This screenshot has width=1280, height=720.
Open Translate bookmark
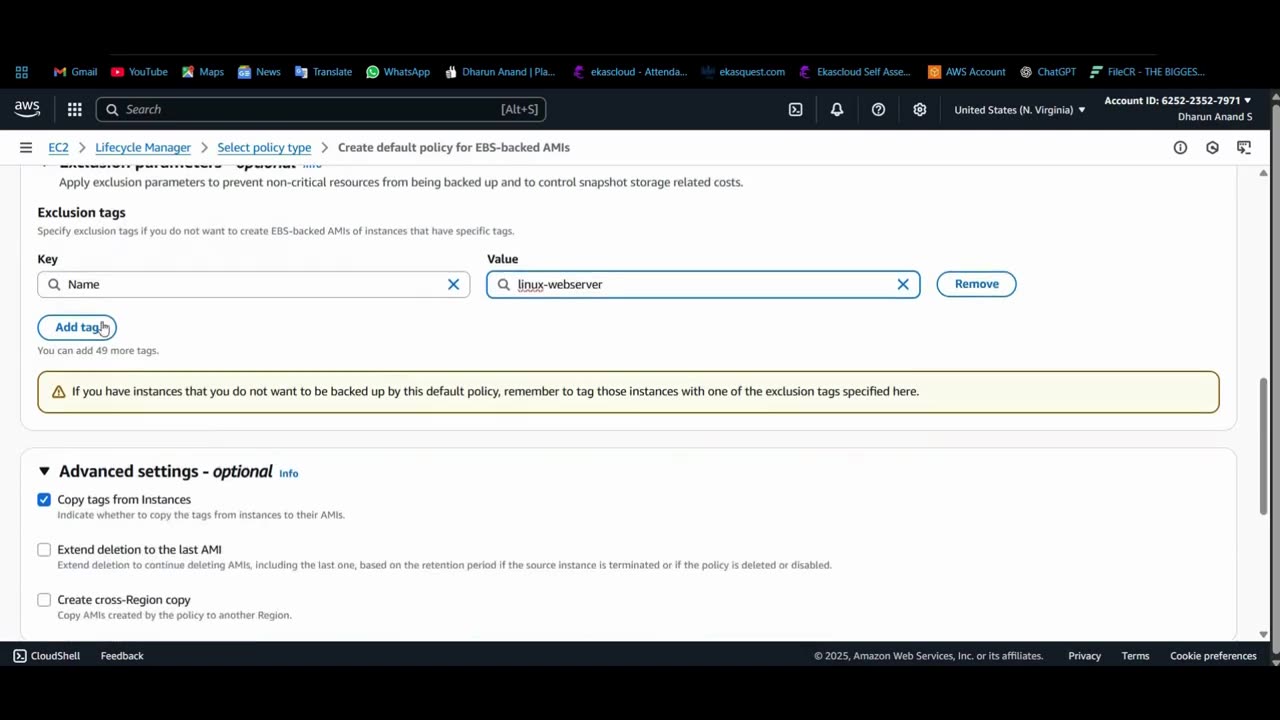point(323,72)
